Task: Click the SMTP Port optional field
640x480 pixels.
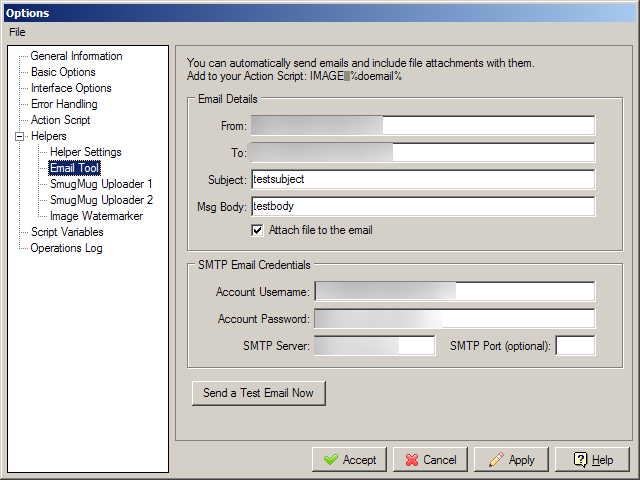Action: point(575,346)
